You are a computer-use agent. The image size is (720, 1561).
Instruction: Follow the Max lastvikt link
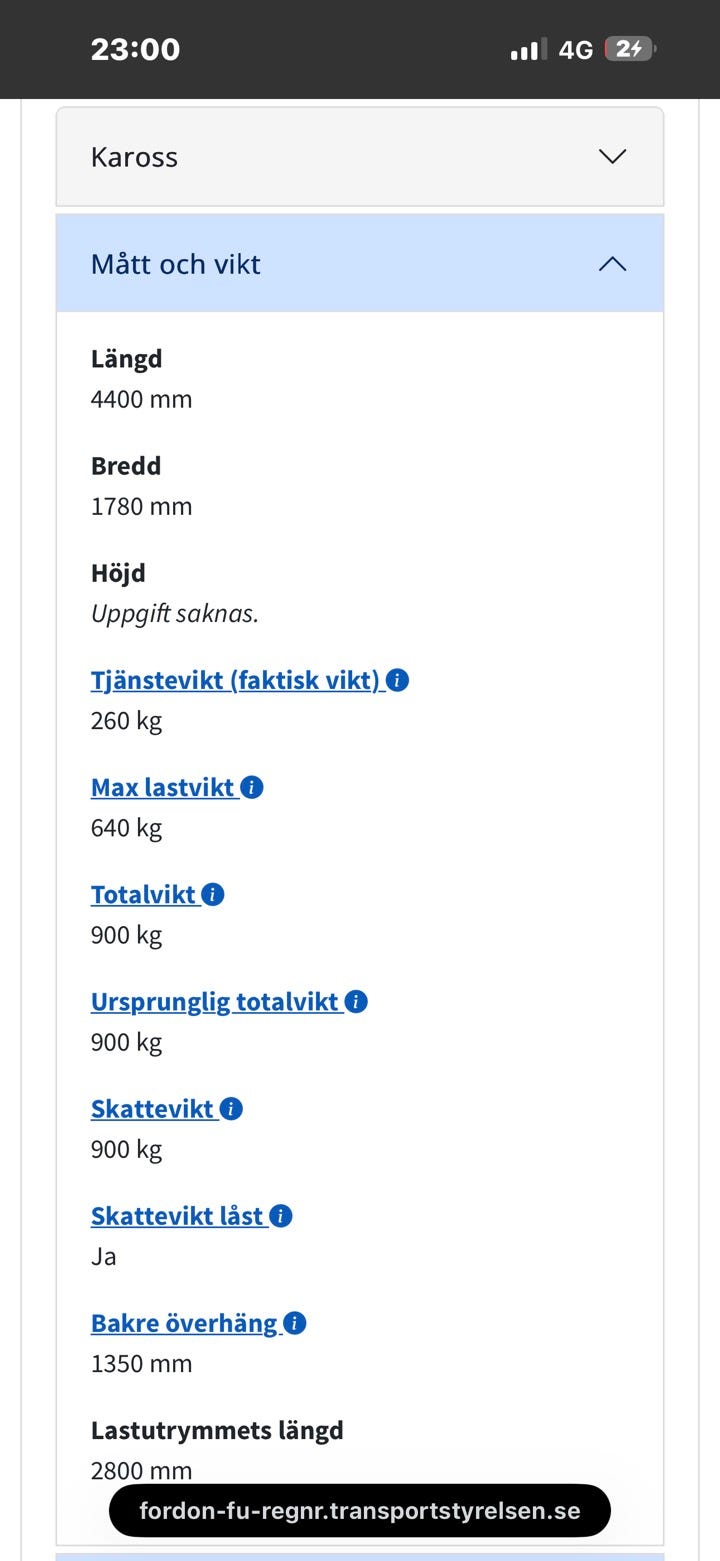click(164, 788)
